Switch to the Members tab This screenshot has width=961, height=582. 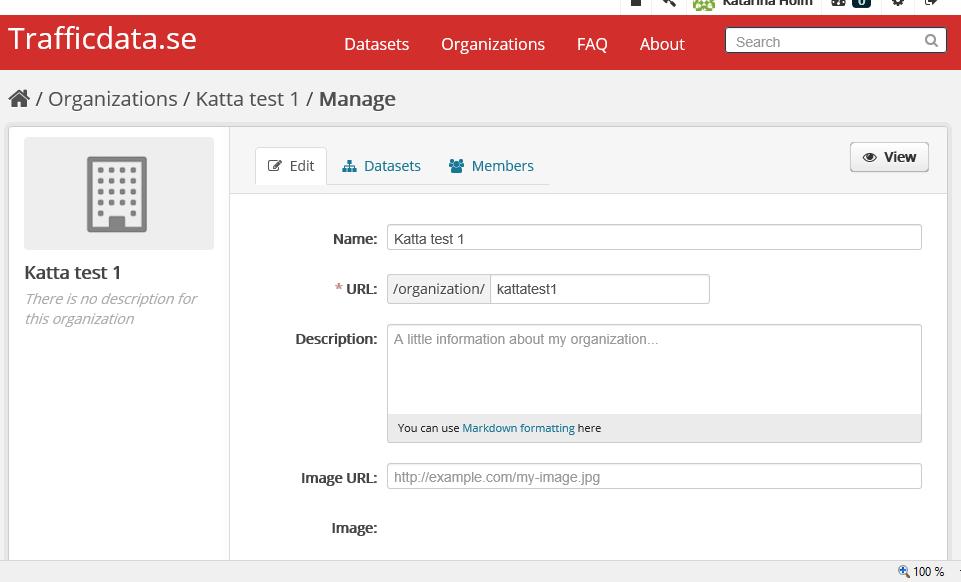tap(491, 166)
